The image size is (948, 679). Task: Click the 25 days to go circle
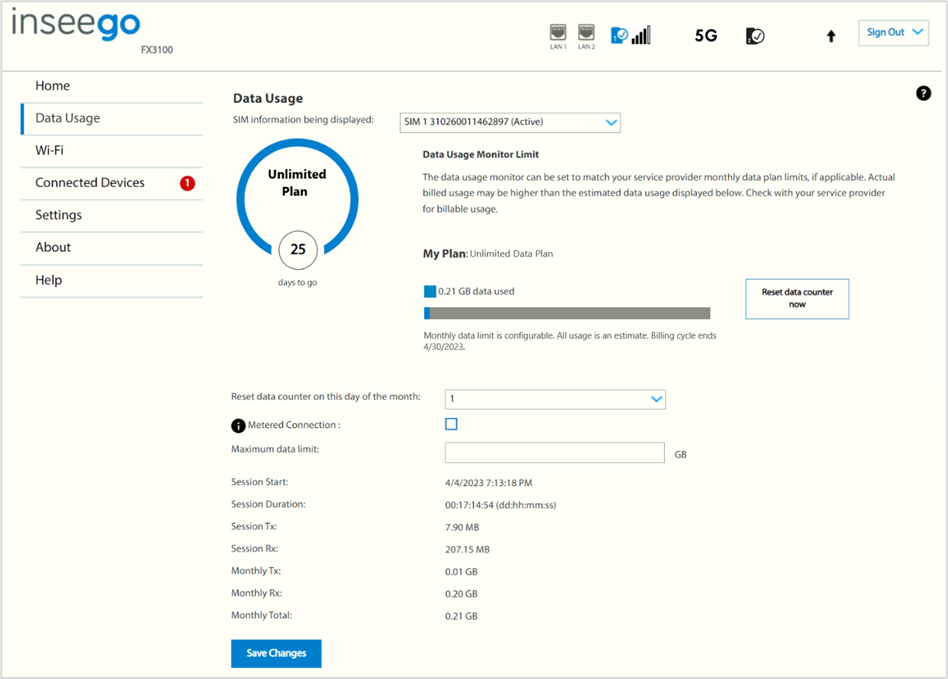coord(298,249)
